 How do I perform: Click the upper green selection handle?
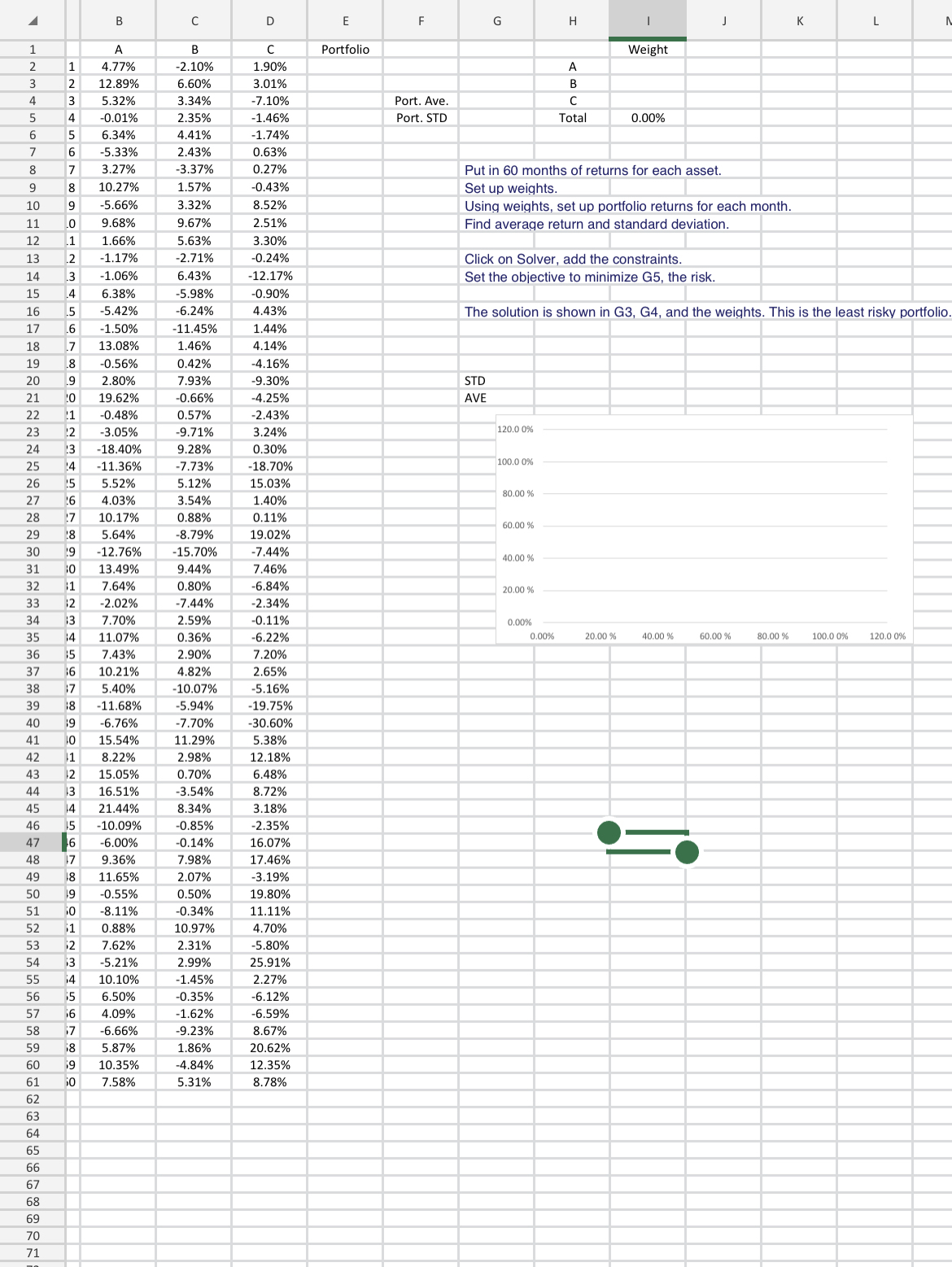609,832
